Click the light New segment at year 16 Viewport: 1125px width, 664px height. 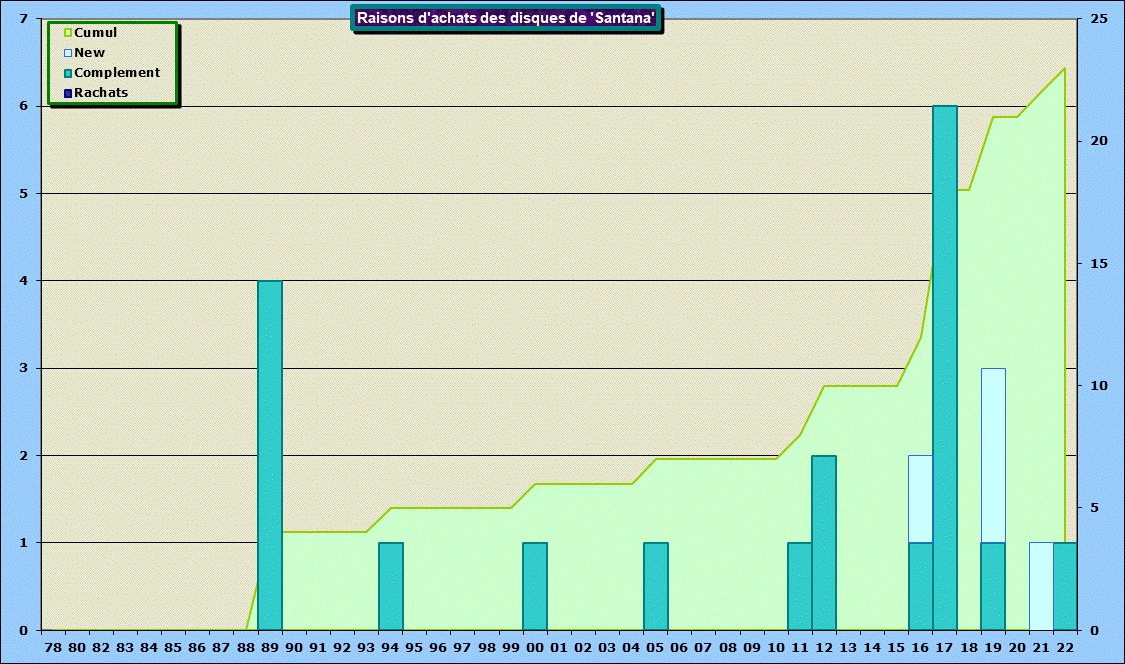coord(920,498)
